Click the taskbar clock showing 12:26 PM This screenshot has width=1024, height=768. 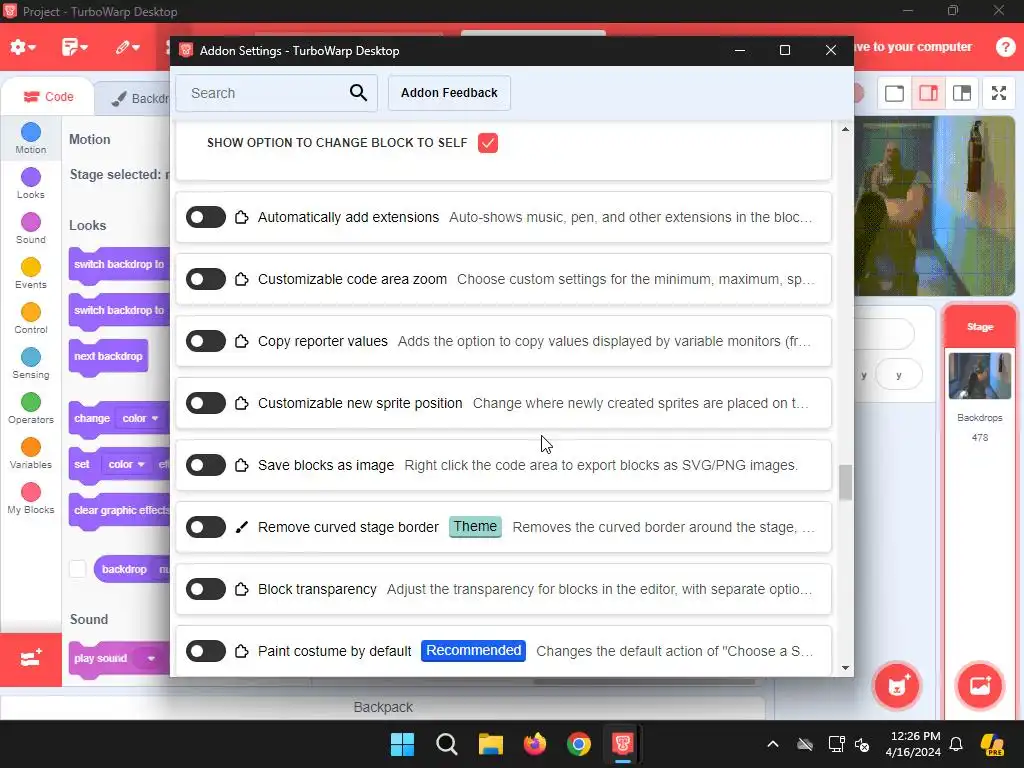click(914, 744)
